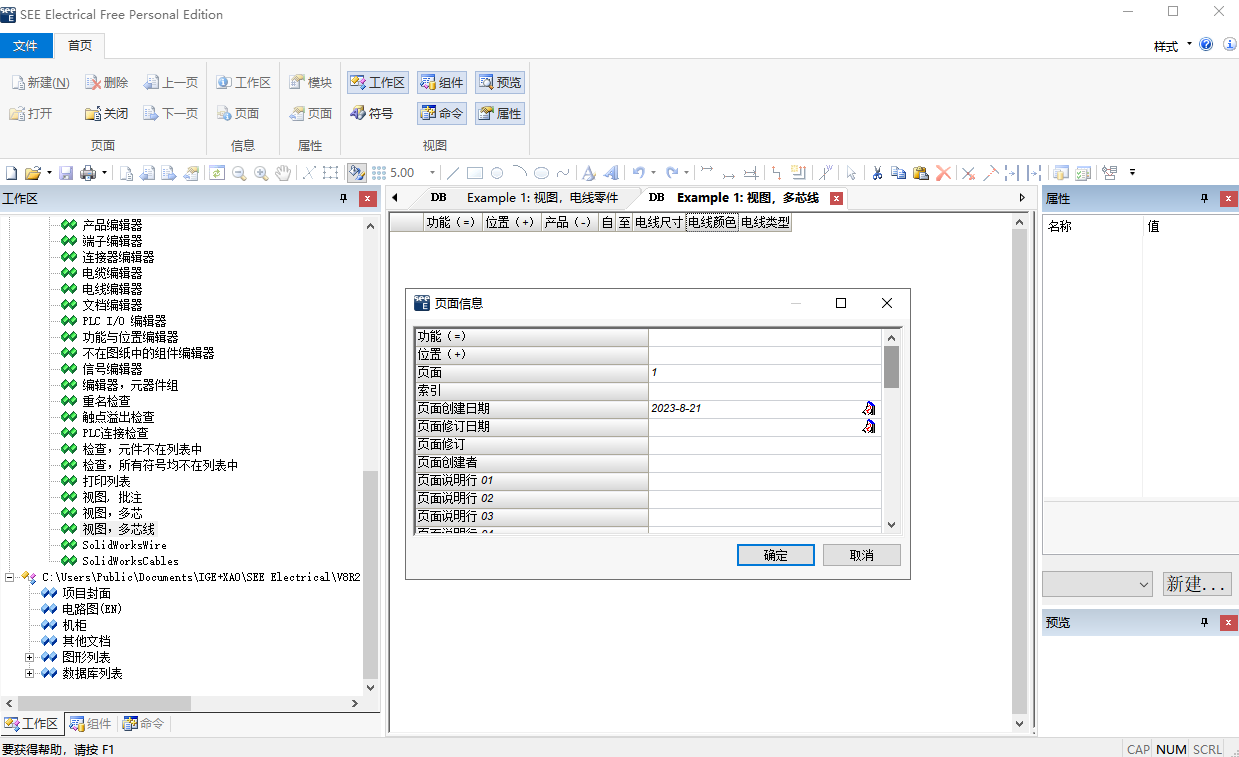Expand the 图形列表 tree node
The height and width of the screenshot is (757, 1239).
30,658
